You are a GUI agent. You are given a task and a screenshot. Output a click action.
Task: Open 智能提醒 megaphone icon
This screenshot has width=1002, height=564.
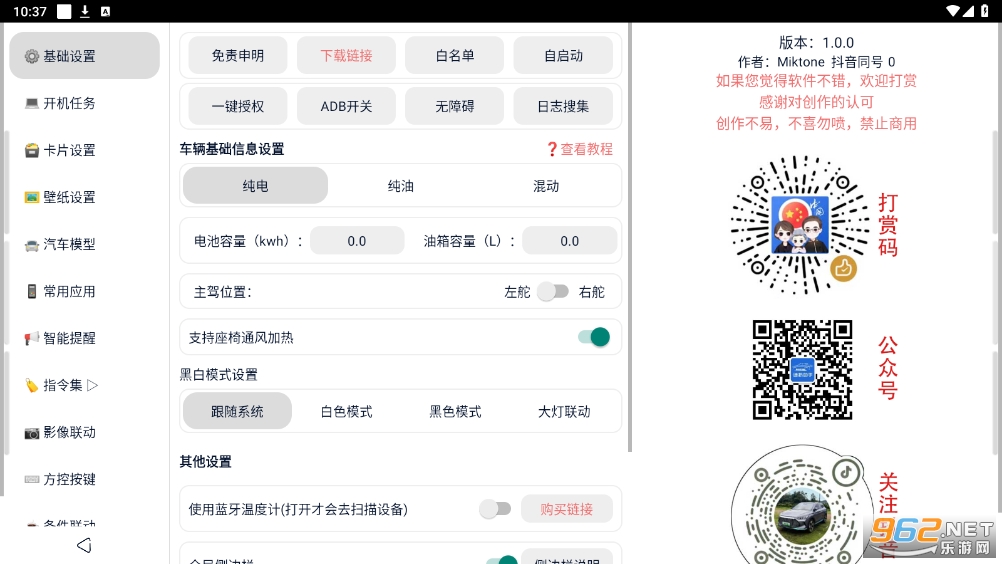coord(31,338)
